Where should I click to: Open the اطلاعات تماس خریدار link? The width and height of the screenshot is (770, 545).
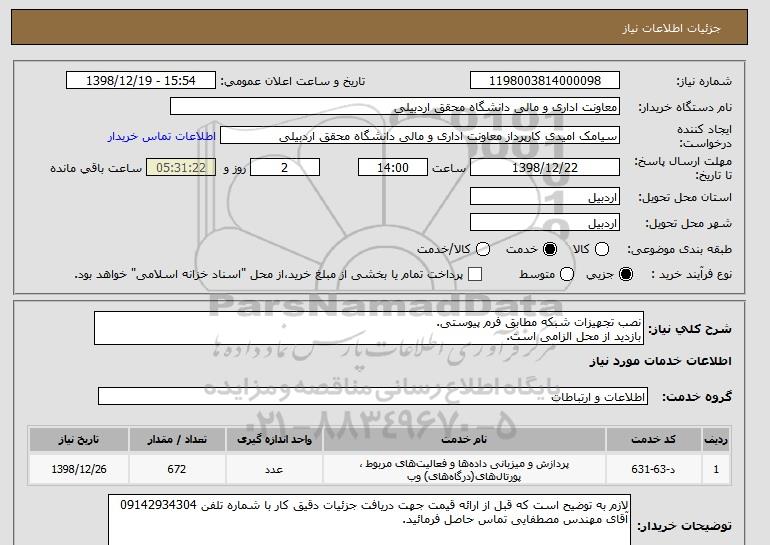pyautogui.click(x=162, y=136)
